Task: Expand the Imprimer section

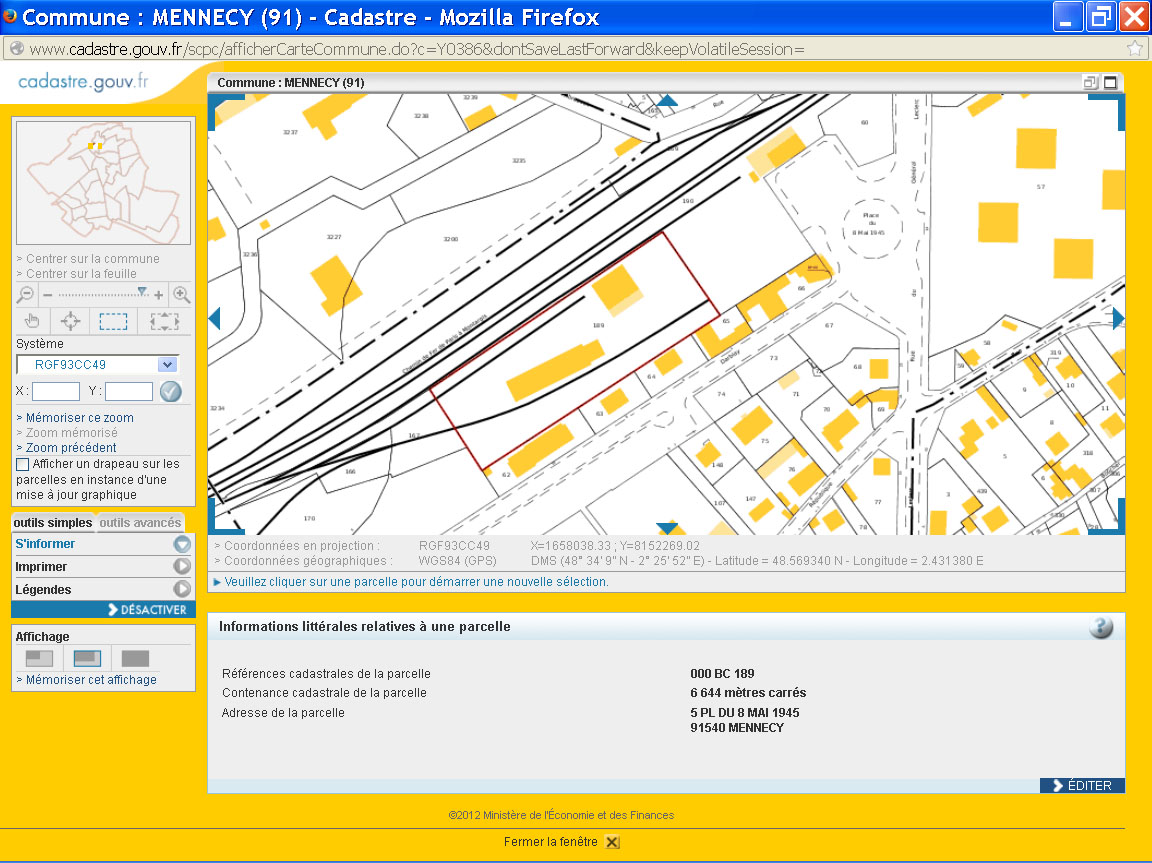Action: (182, 567)
